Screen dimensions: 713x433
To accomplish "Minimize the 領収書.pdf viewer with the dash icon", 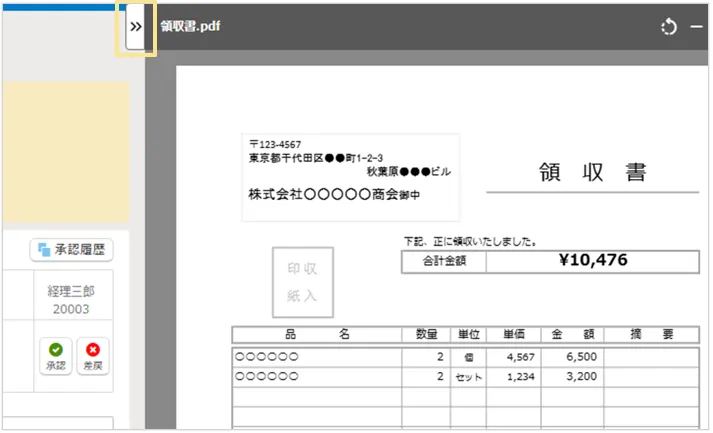I will coord(697,27).
